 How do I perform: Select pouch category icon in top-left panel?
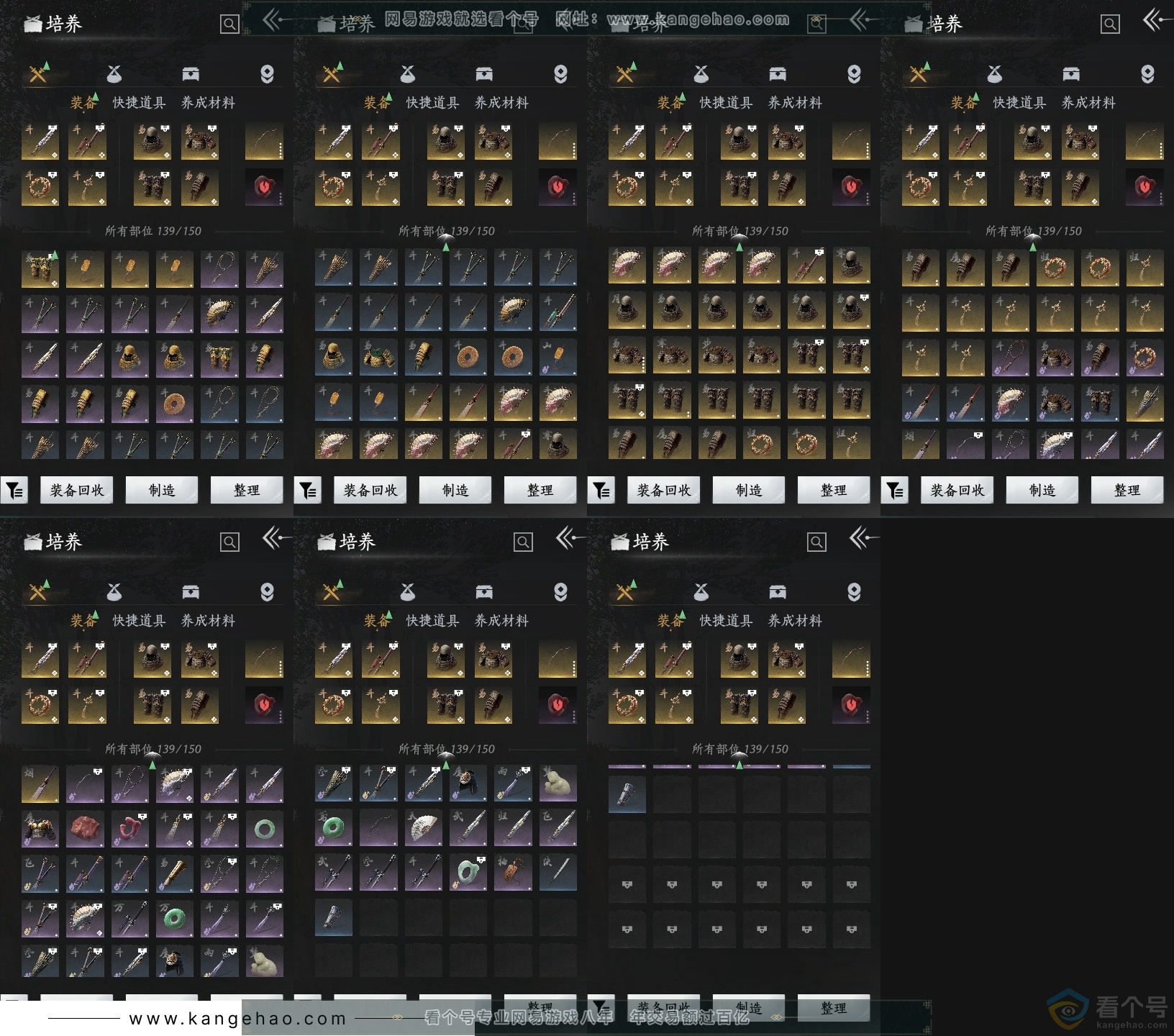coord(114,73)
